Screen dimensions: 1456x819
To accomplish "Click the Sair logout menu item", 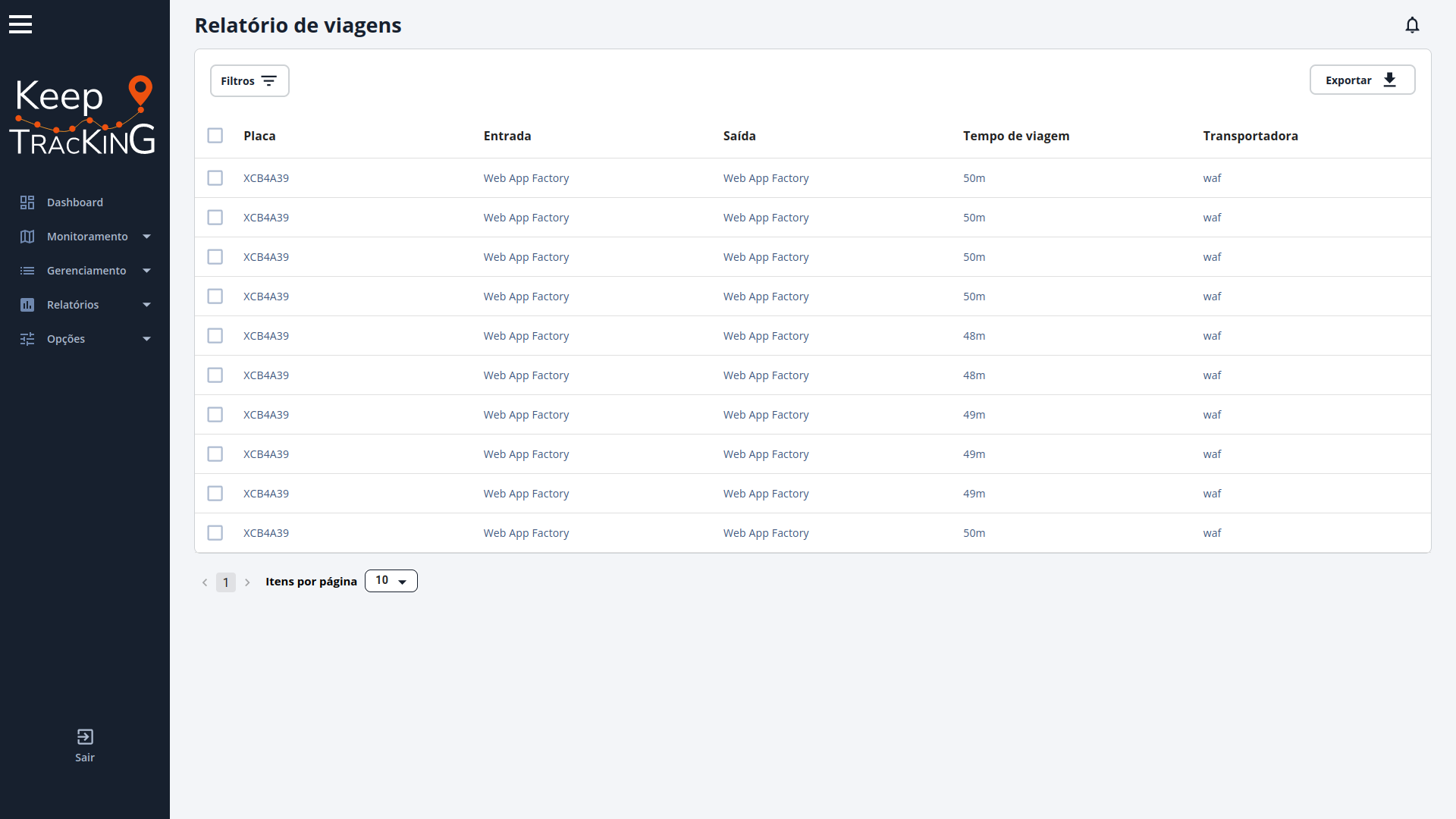I will (85, 746).
